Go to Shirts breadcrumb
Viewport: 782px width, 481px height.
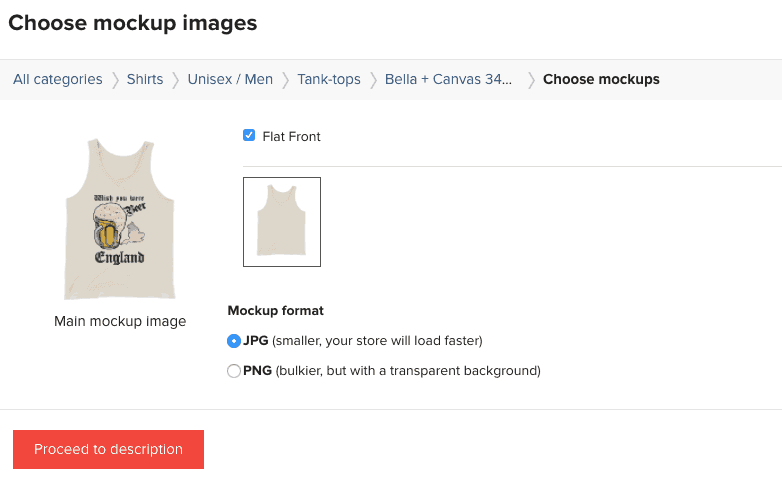coord(145,79)
